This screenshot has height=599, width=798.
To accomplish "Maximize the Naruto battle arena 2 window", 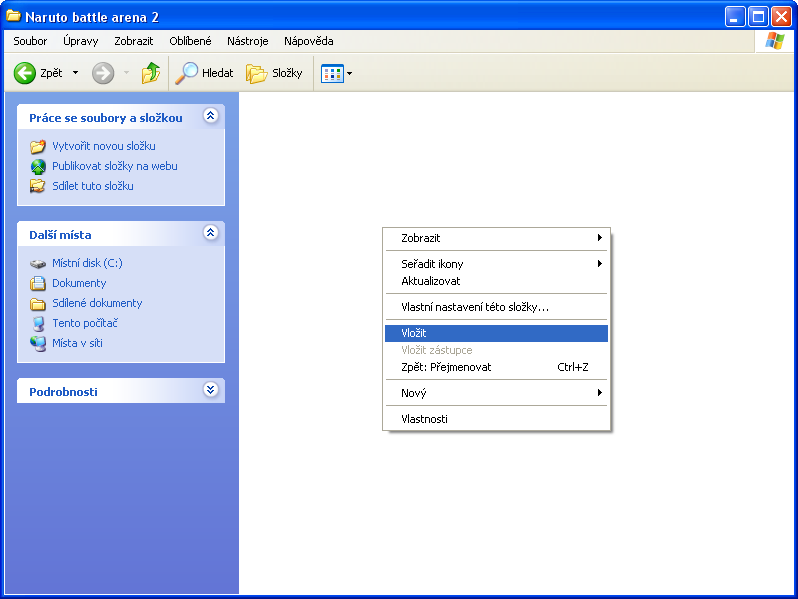I will [758, 17].
